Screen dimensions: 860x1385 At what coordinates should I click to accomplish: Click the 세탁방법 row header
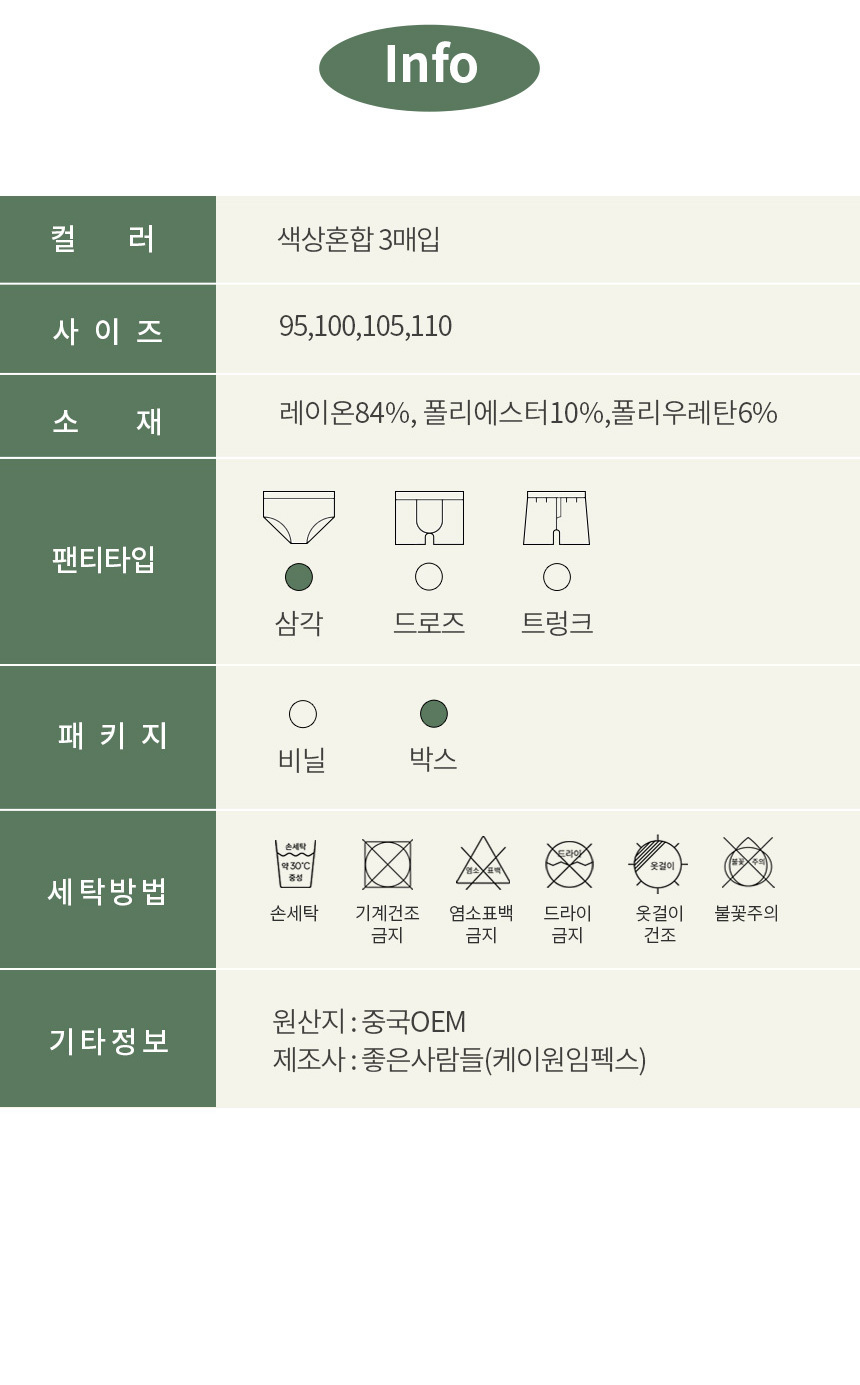(107, 890)
